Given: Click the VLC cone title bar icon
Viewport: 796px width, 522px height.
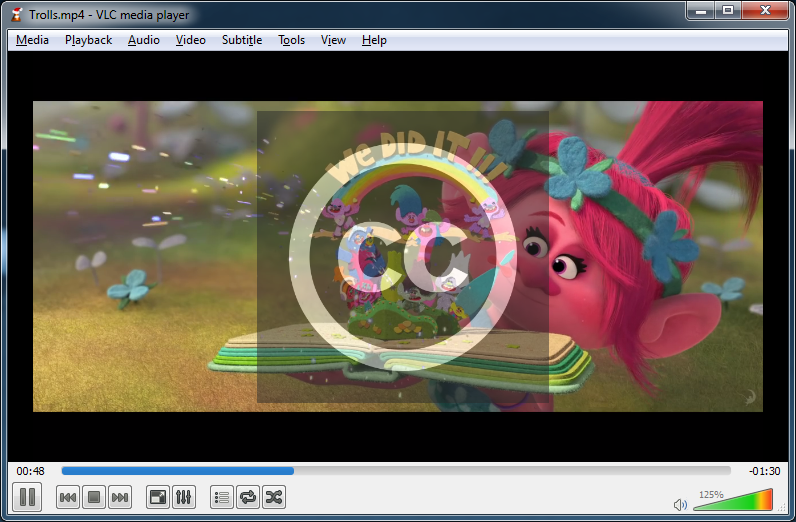Looking at the screenshot, I should (x=16, y=14).
